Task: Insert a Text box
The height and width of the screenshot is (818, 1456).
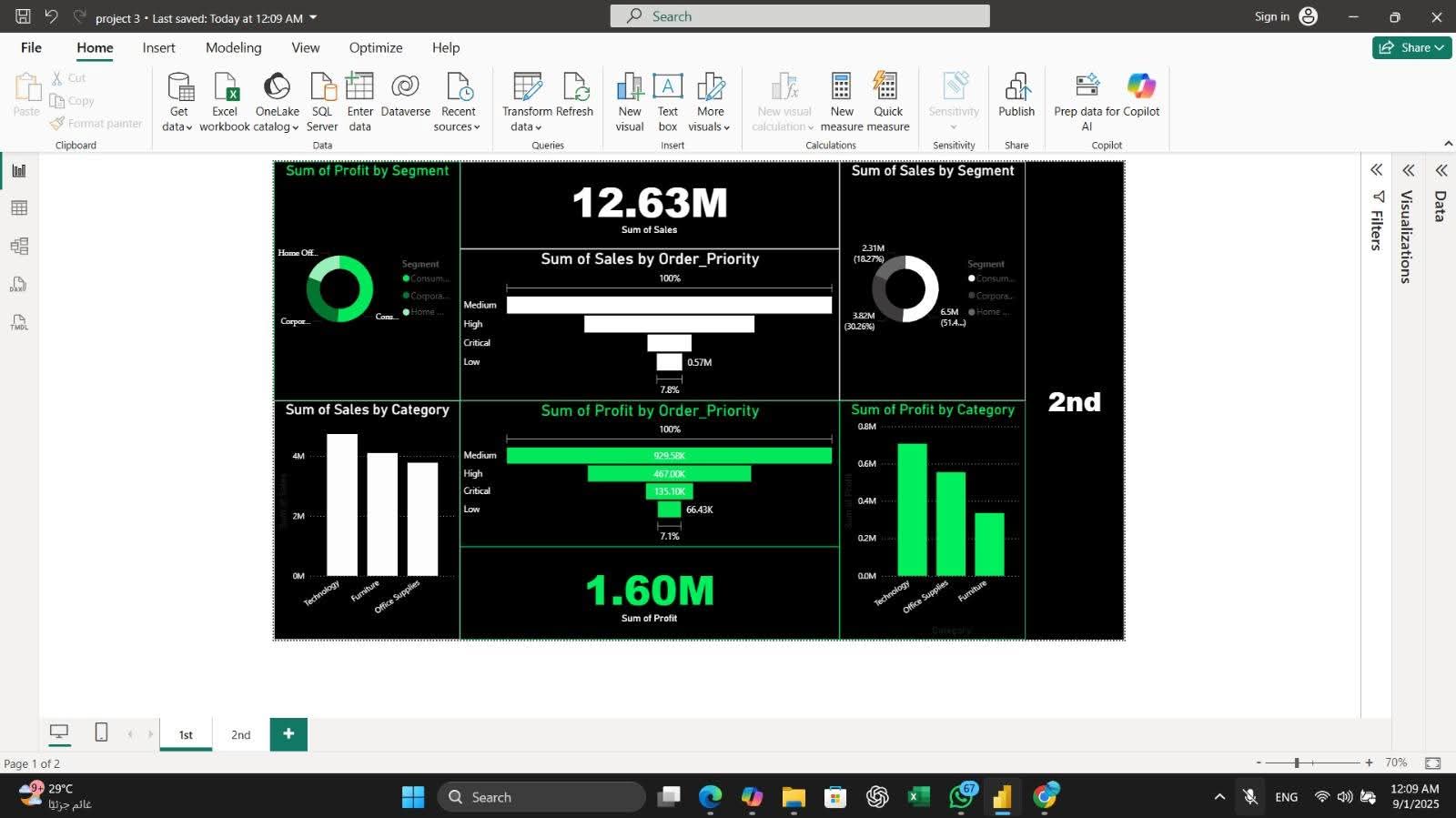Action: [x=668, y=88]
